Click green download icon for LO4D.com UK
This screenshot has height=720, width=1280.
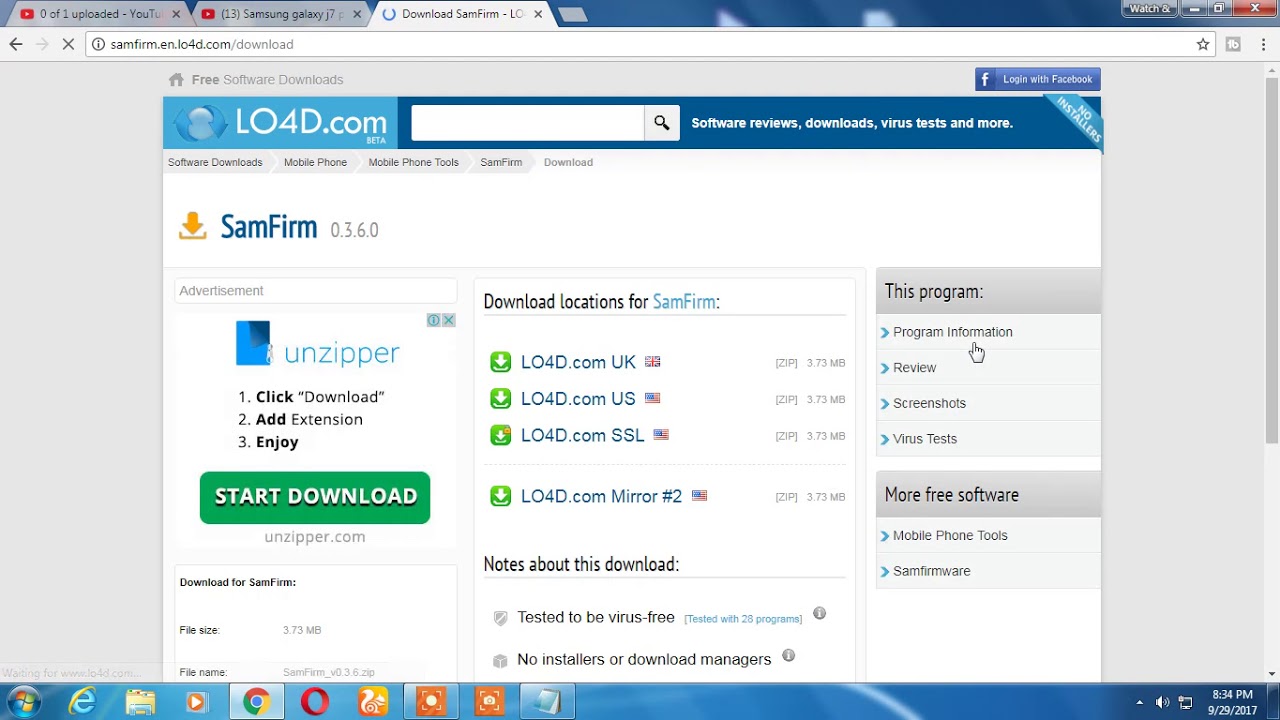tap(501, 362)
